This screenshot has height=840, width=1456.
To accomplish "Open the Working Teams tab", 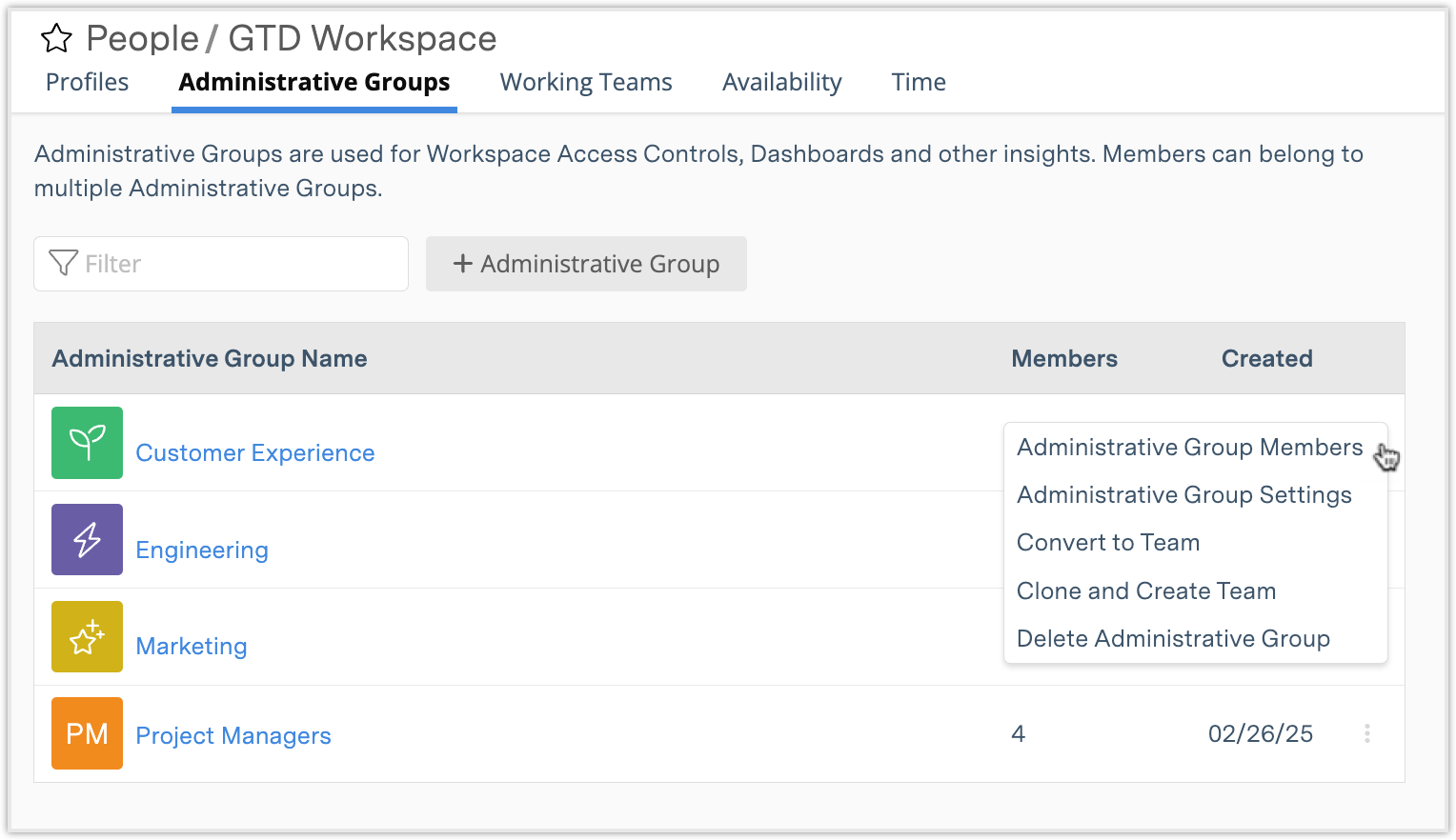I will (x=586, y=83).
